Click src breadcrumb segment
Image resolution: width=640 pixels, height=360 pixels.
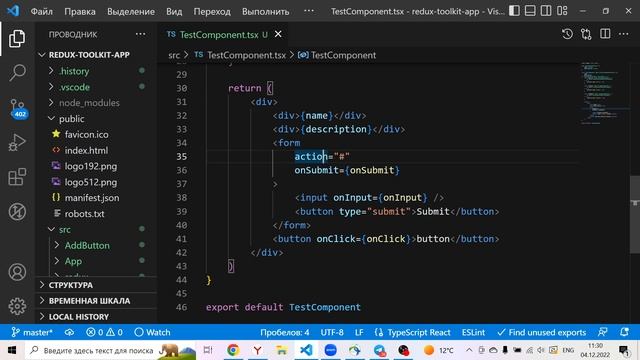click(x=174, y=55)
